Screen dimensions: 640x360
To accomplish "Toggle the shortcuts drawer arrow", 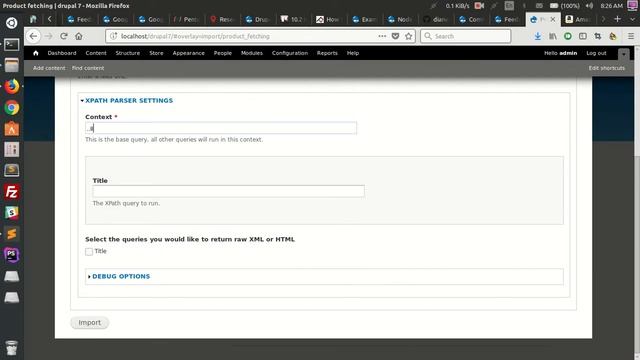I will click(x=623, y=53).
